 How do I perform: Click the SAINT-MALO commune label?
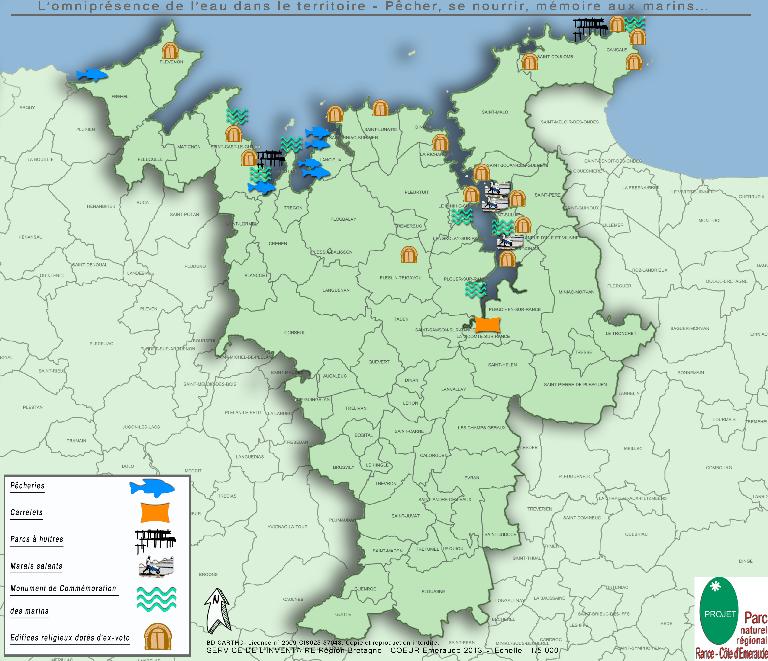pyautogui.click(x=495, y=112)
